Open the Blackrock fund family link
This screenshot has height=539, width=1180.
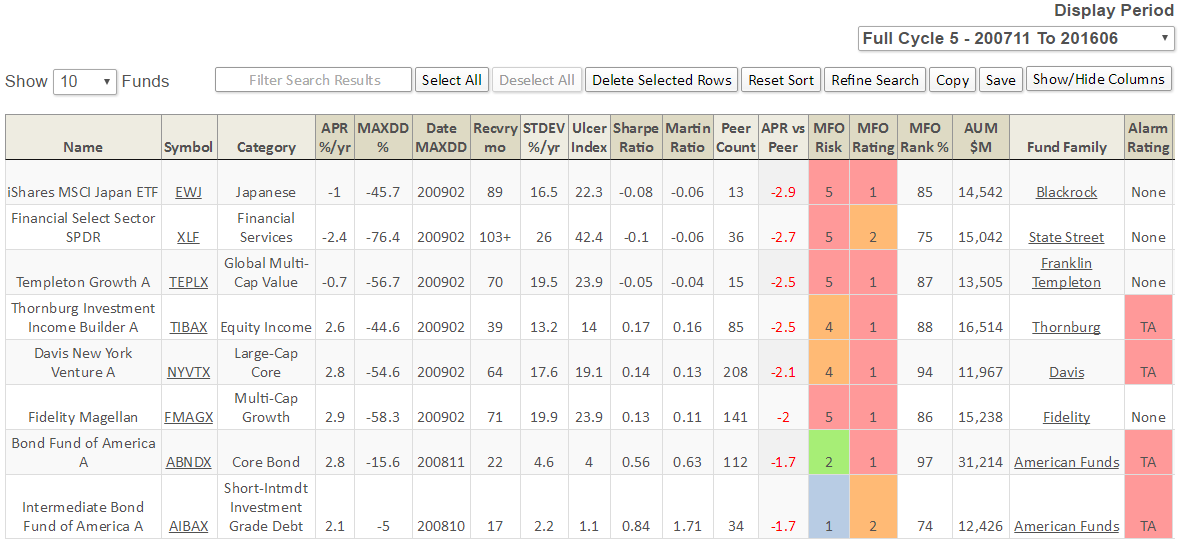coord(1066,192)
